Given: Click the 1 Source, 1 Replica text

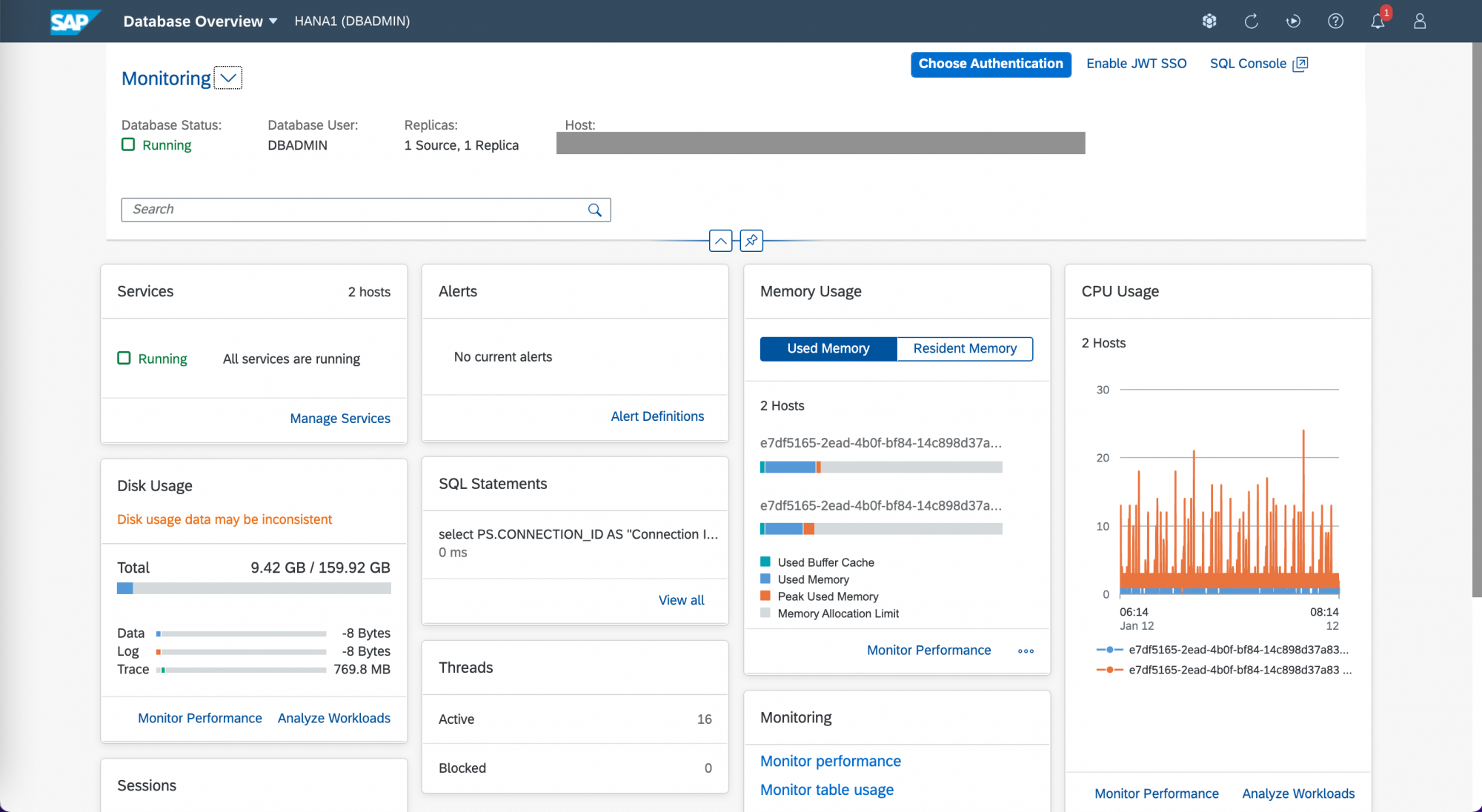Looking at the screenshot, I should pos(462,145).
